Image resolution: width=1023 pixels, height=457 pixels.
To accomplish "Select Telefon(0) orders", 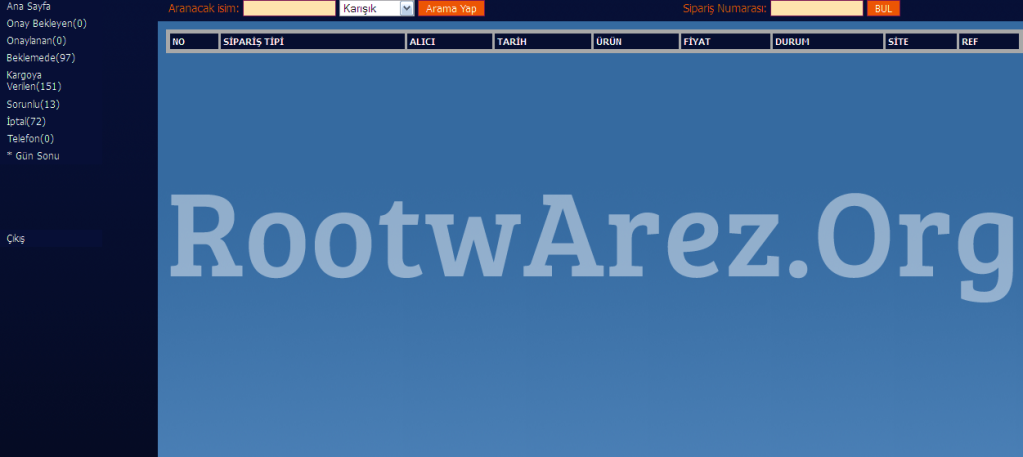I will tap(30, 138).
